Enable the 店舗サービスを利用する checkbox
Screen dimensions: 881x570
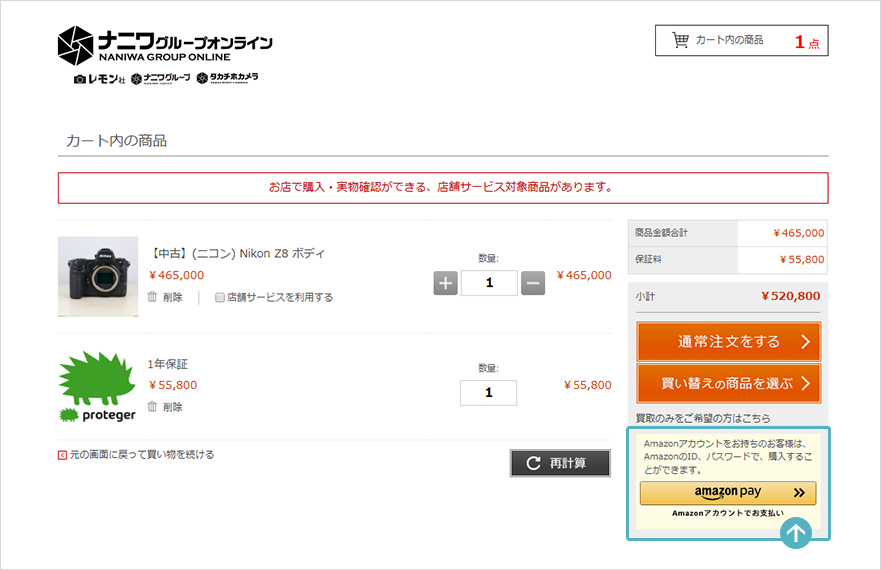tap(220, 297)
